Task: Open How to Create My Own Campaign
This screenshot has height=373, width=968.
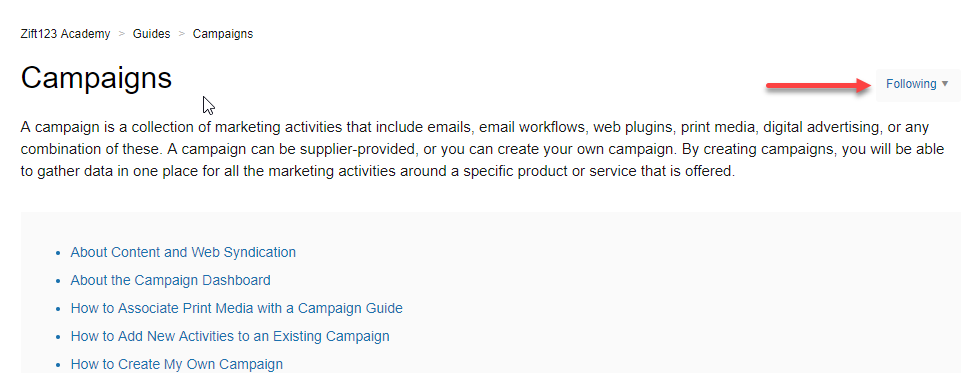Action: (x=177, y=364)
